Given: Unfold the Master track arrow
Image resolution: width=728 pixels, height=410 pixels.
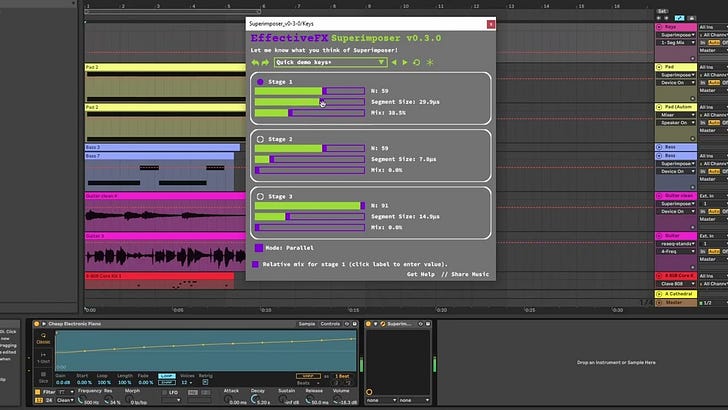Looking at the screenshot, I should tap(659, 303).
